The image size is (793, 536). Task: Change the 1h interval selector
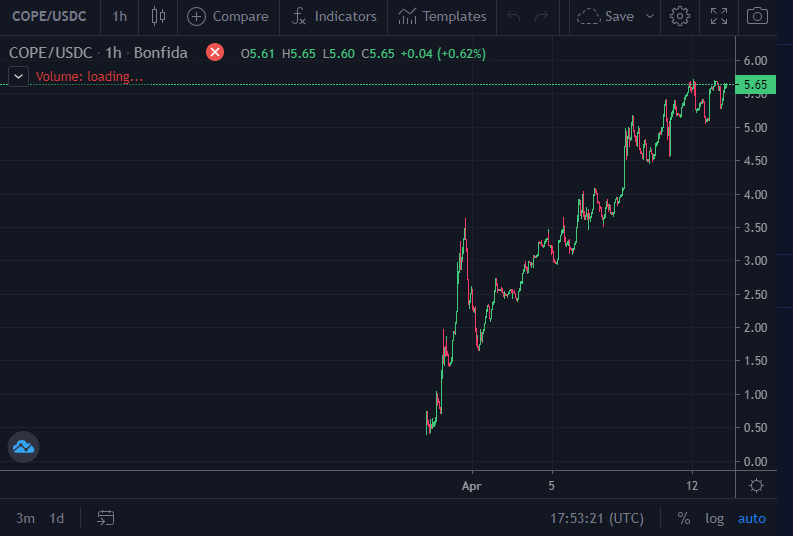click(x=119, y=16)
